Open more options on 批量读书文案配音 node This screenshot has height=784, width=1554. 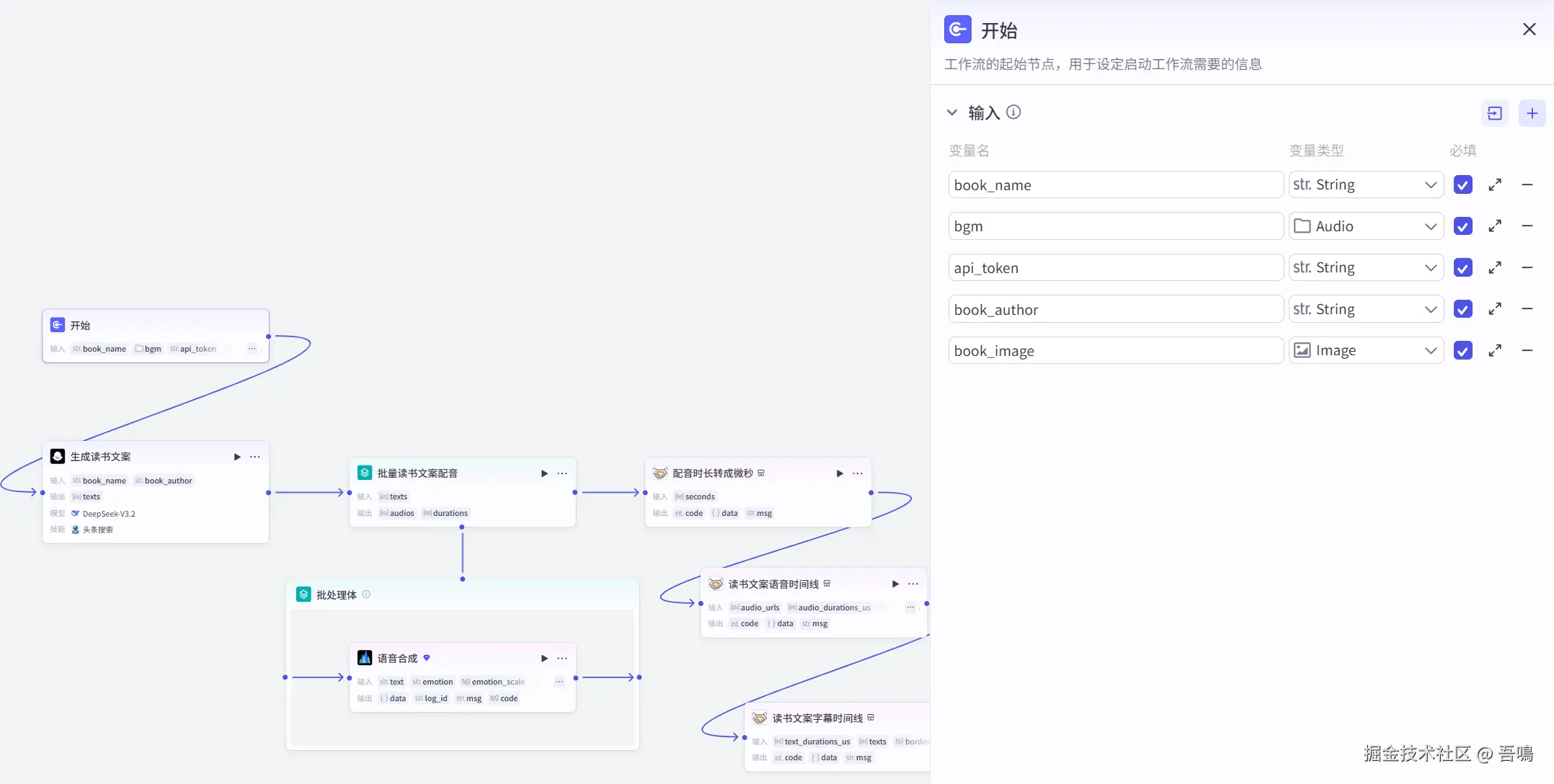pos(562,473)
